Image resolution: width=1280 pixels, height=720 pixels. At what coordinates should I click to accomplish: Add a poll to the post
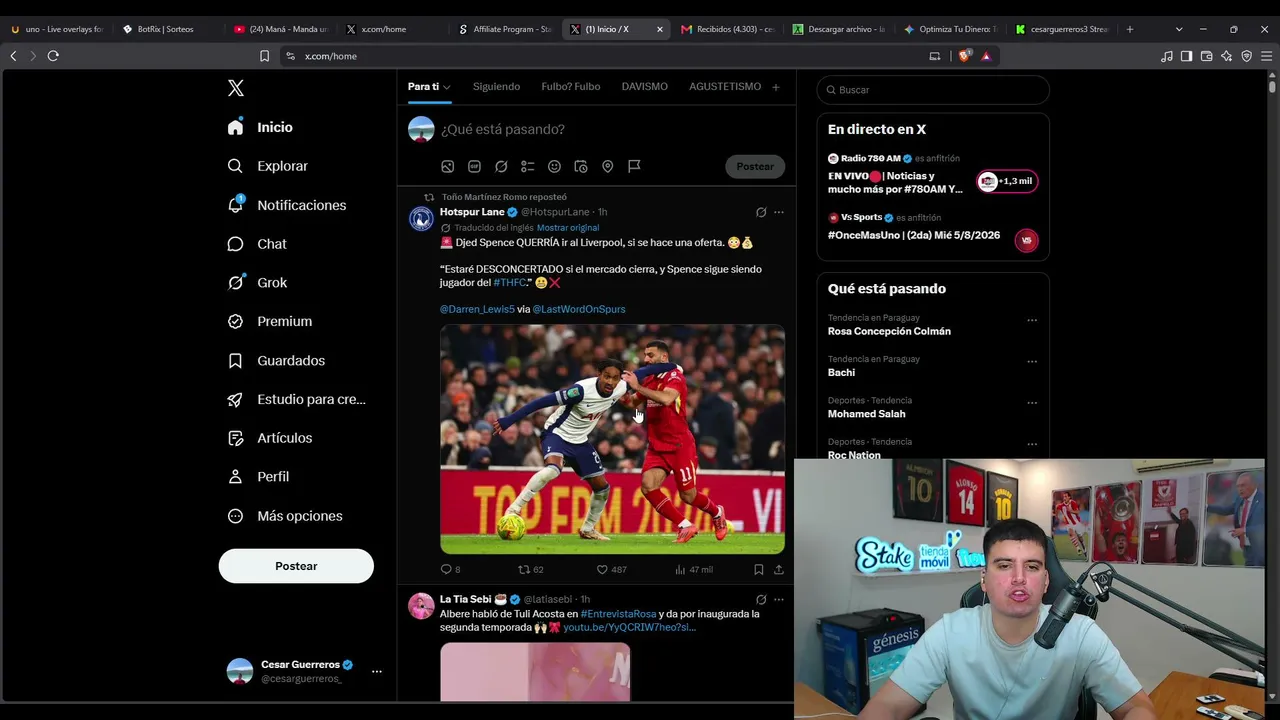[527, 166]
